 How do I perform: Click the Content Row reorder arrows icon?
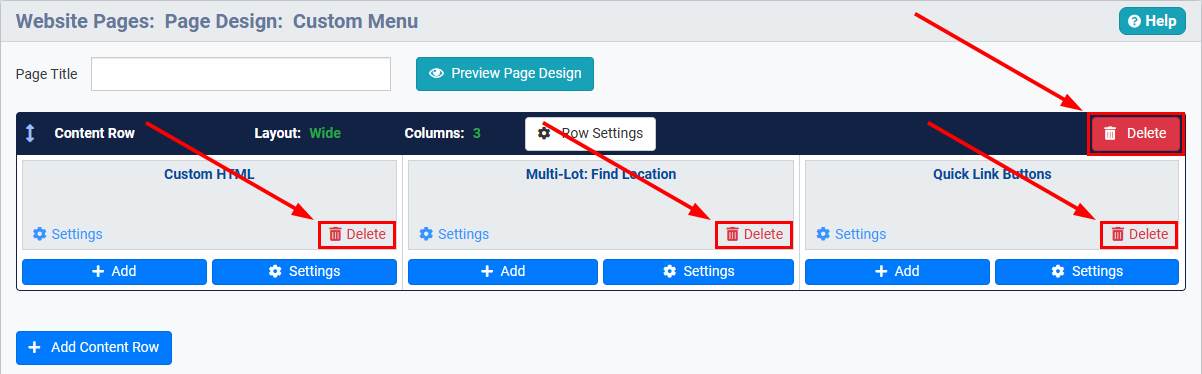(x=30, y=133)
